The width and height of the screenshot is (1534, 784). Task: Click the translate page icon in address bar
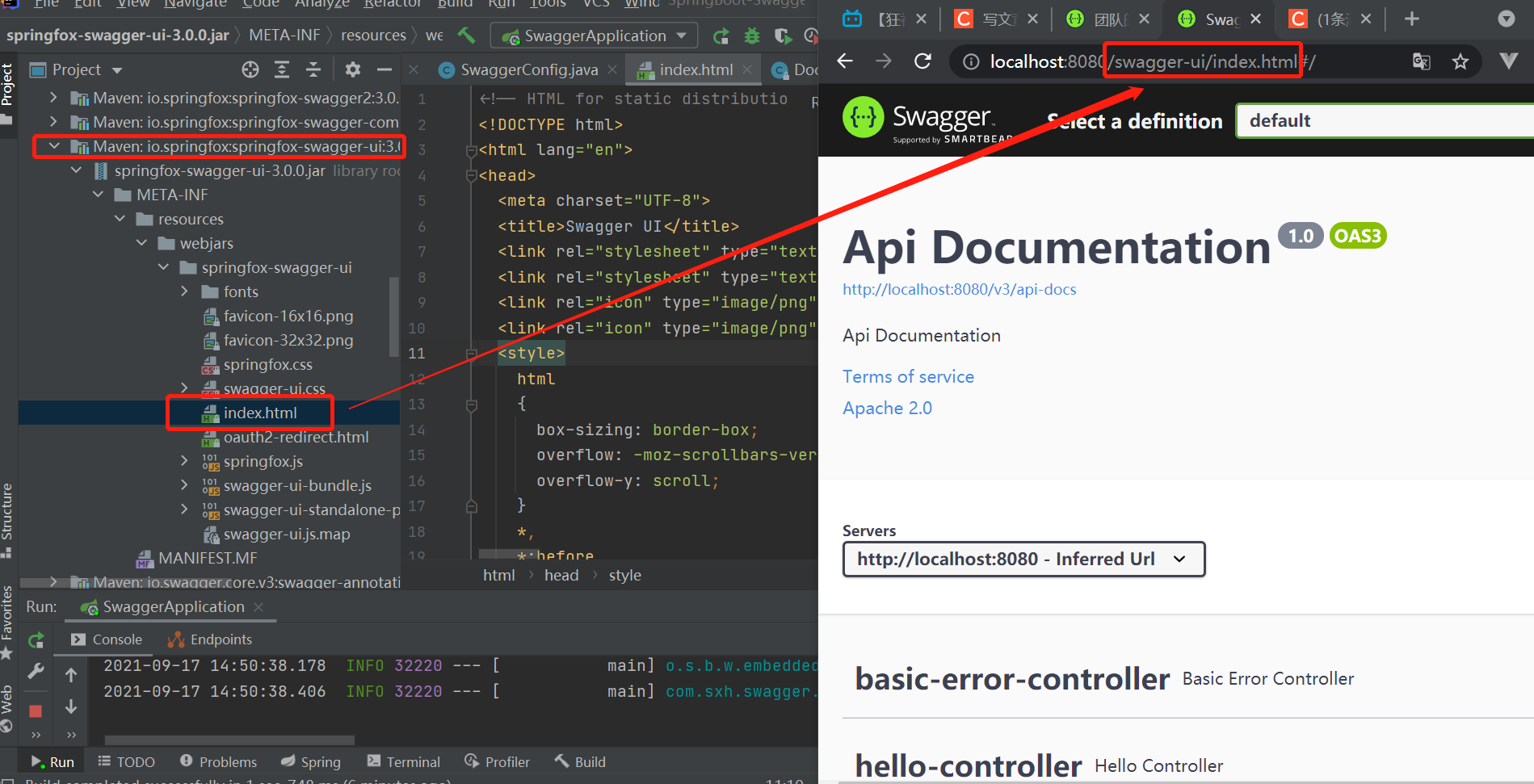[1421, 61]
